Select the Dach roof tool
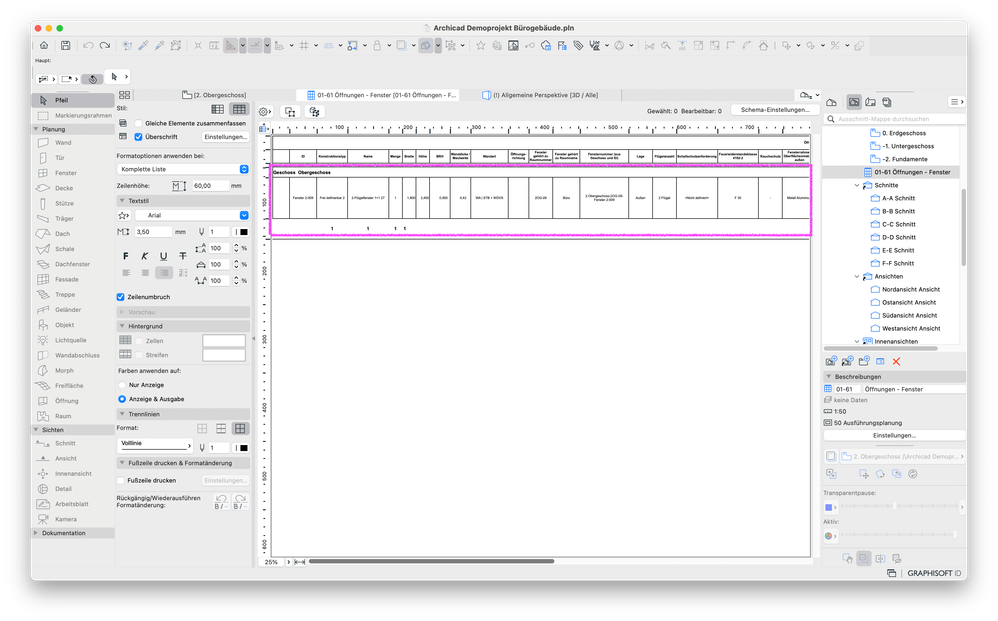Viewport: 998px width, 621px height. tap(73, 234)
